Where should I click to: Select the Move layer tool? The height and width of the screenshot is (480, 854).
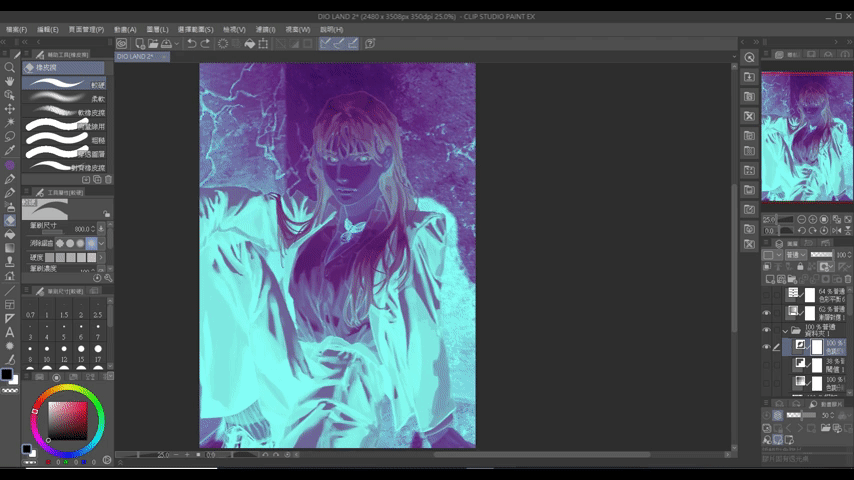[10, 109]
